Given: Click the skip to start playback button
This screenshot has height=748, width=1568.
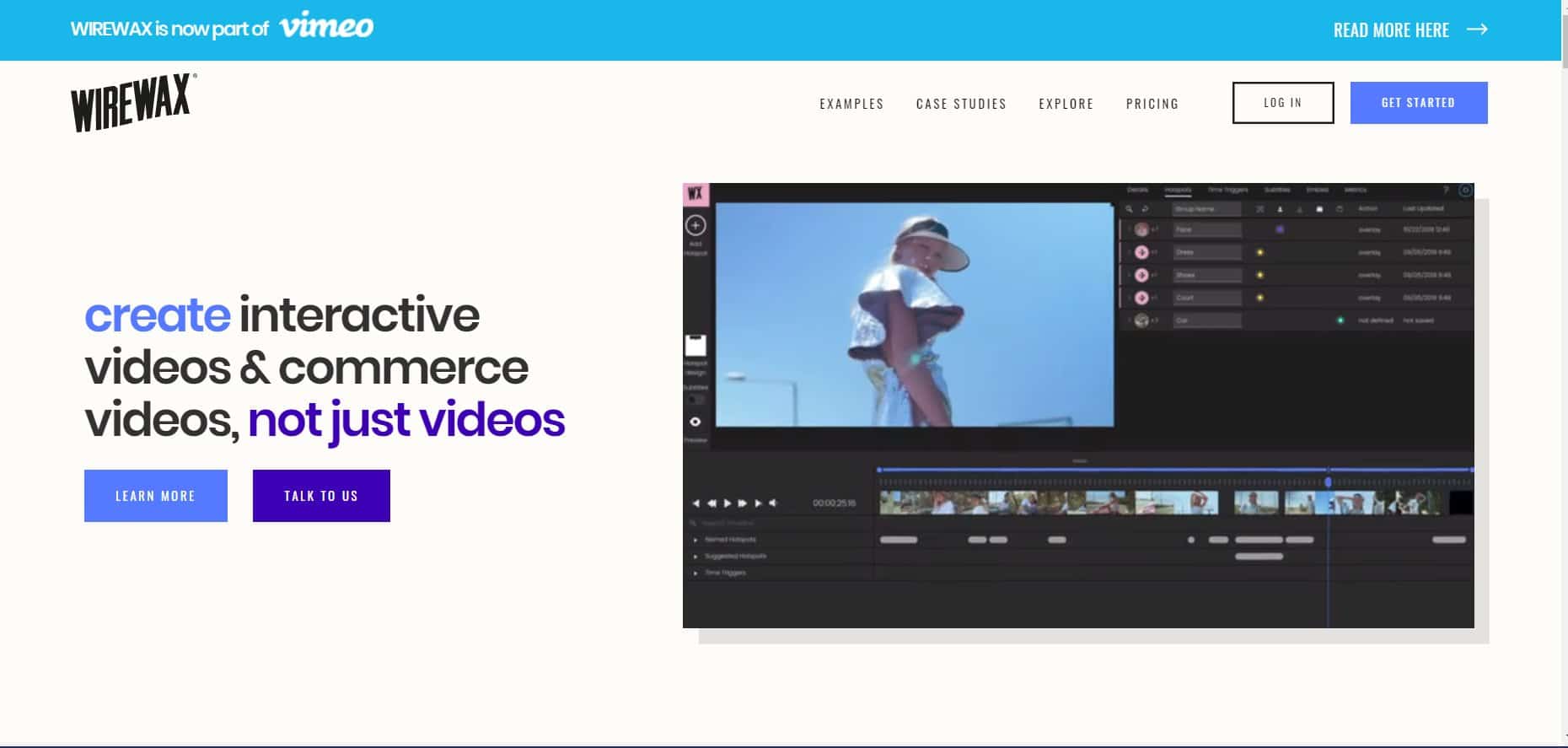Looking at the screenshot, I should pyautogui.click(x=696, y=503).
